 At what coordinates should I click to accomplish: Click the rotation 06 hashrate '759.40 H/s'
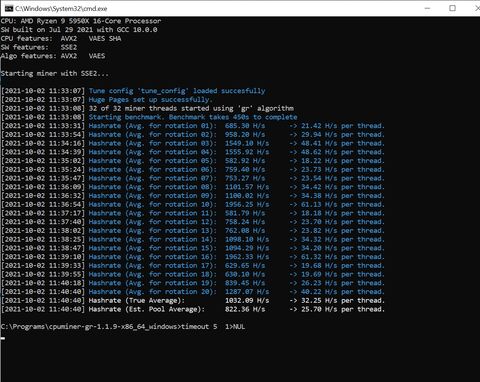click(245, 169)
